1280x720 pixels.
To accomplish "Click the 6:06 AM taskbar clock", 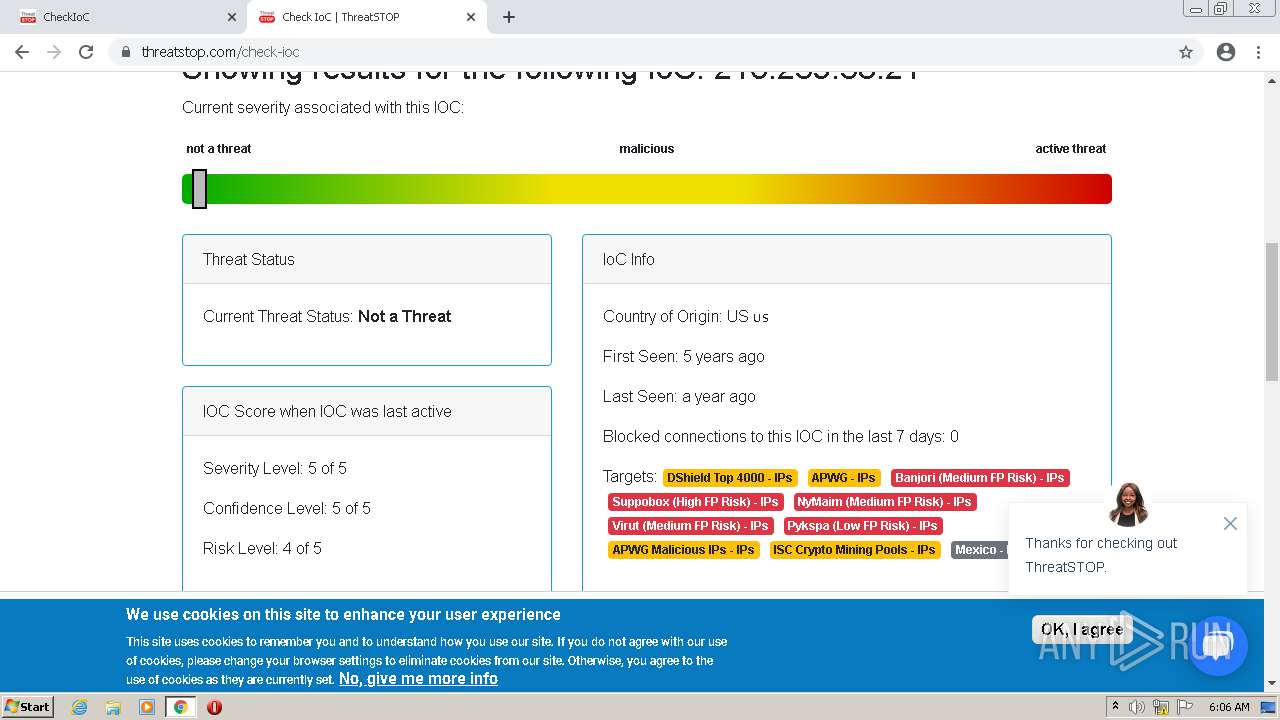I will coord(1229,707).
